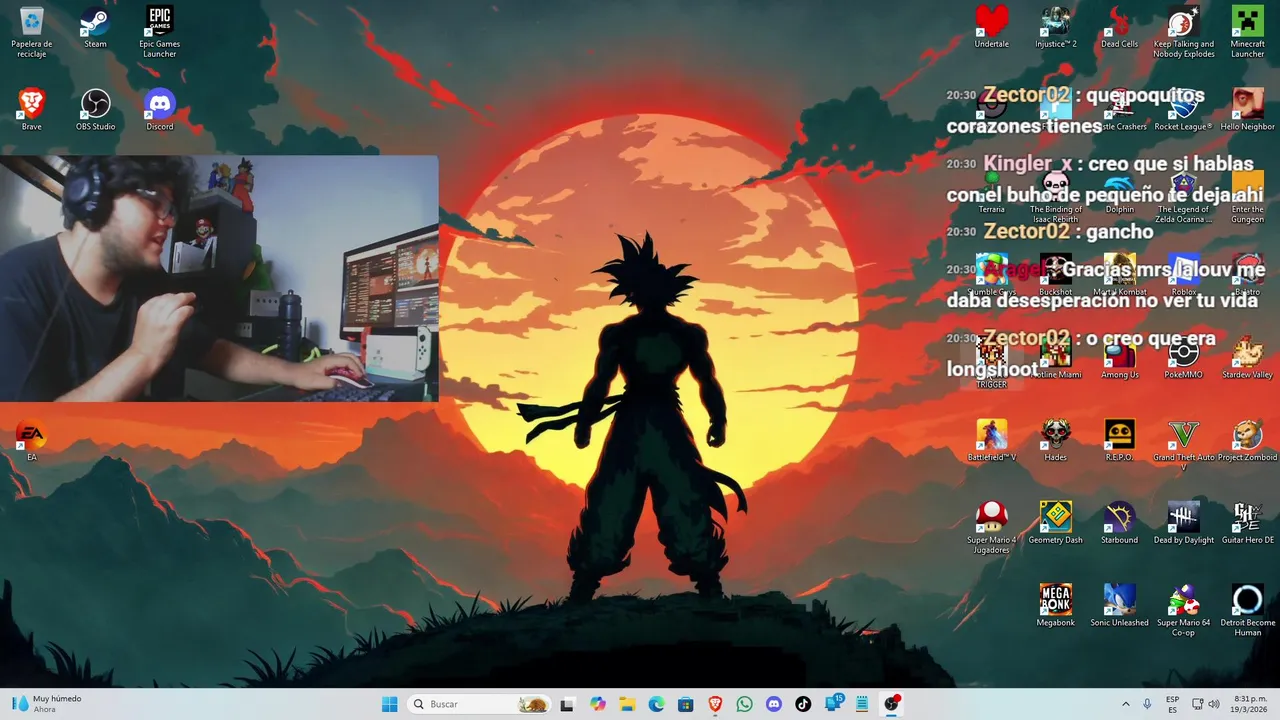Image resolution: width=1280 pixels, height=720 pixels.
Task: Select Legend of Zelda Ocarina icon
Action: [1183, 197]
